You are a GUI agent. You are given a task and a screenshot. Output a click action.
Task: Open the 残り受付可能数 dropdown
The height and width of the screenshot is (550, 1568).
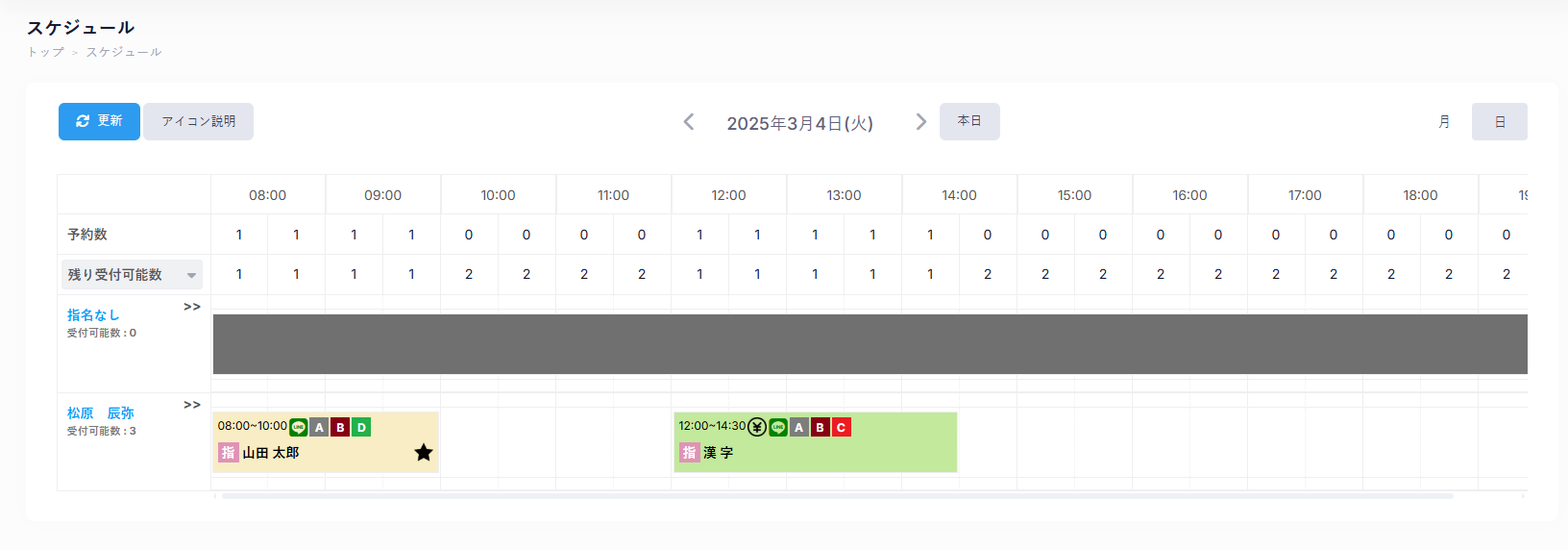(133, 275)
